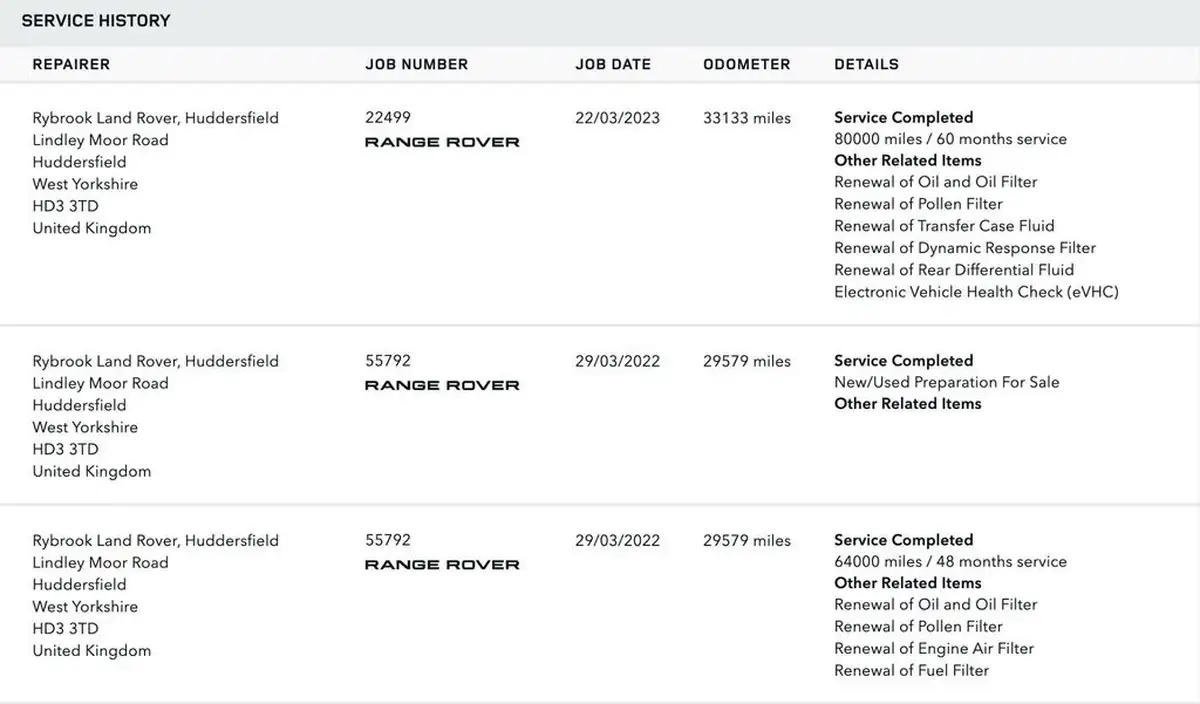Select job number 22499
1200x704 pixels.
click(388, 117)
